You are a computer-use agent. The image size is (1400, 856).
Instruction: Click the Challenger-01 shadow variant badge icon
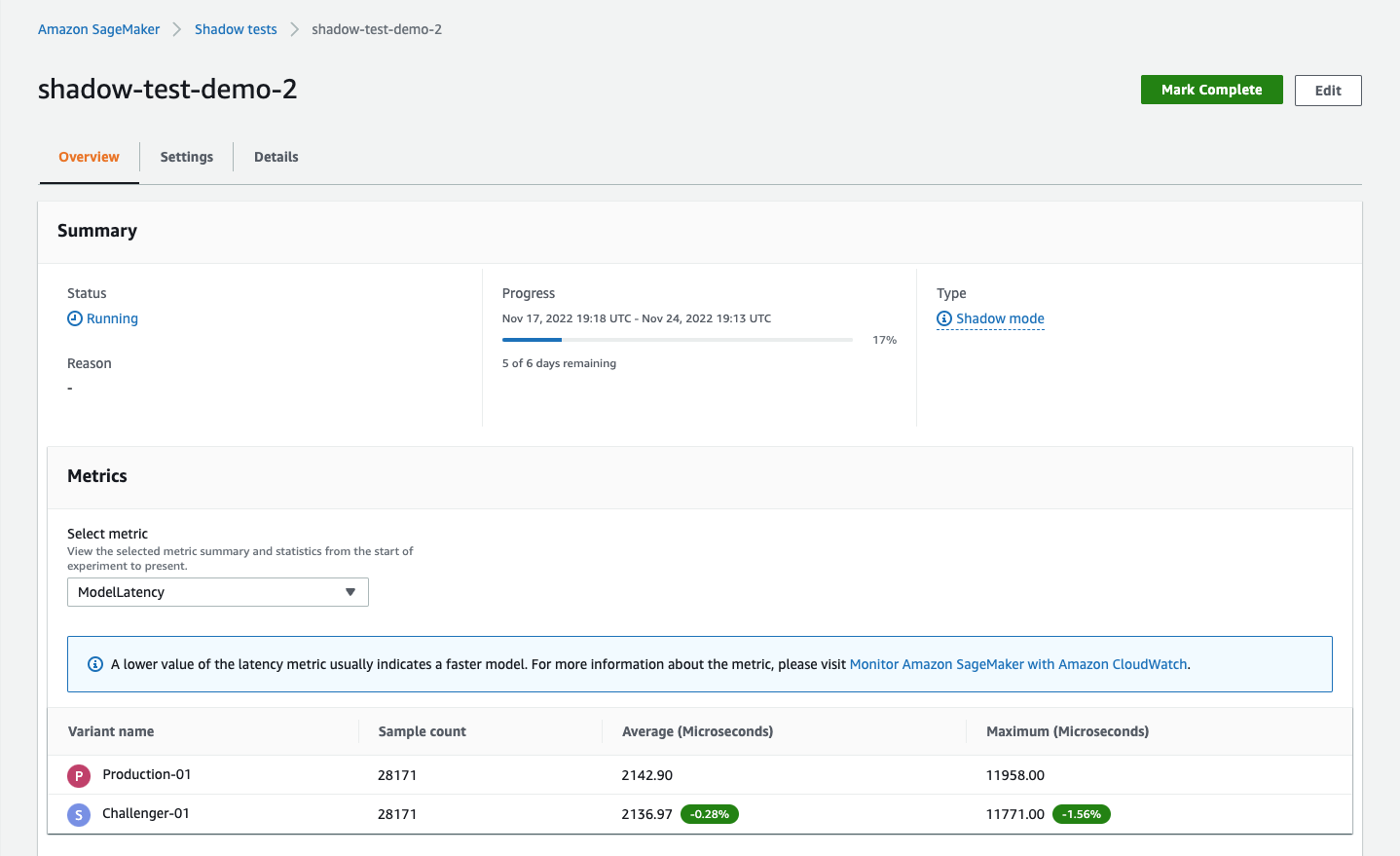78,814
